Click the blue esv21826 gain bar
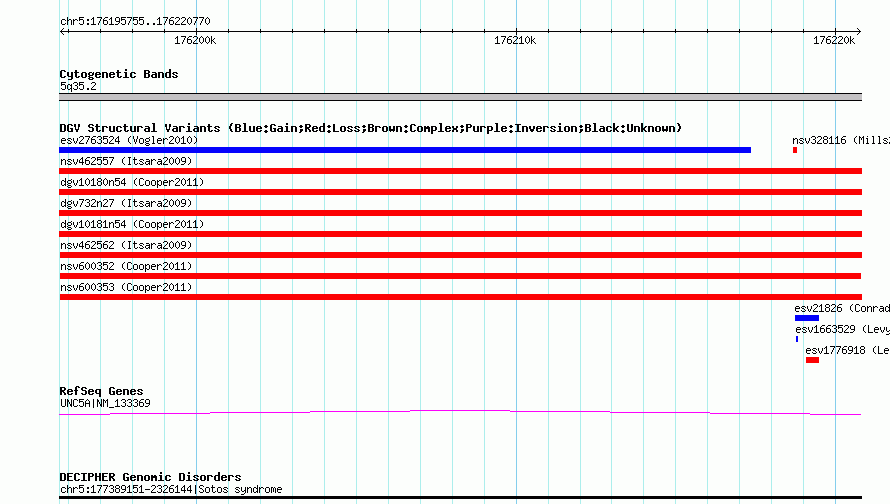890x504 pixels. [x=807, y=318]
